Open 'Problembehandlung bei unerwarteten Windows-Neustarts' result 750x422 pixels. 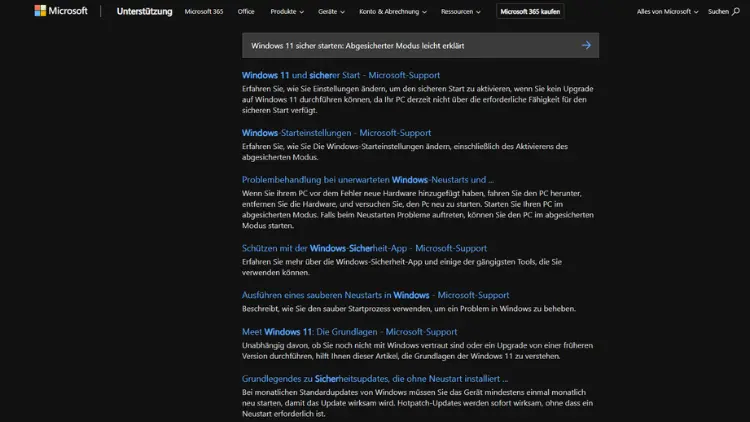tap(367, 180)
